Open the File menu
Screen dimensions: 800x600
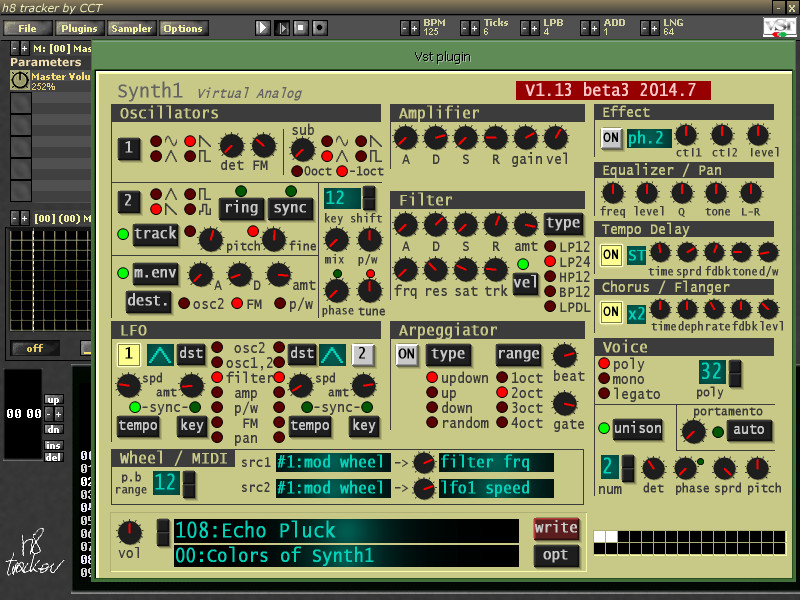coord(28,29)
